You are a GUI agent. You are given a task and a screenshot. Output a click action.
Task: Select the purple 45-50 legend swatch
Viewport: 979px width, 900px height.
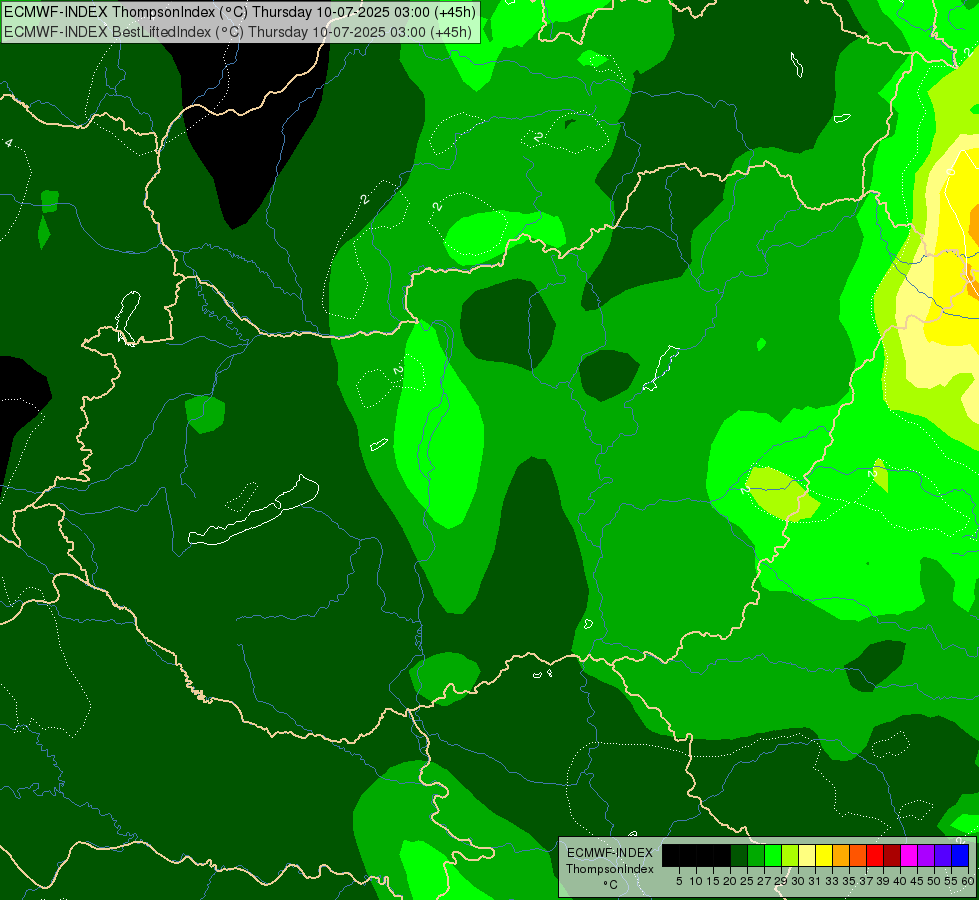(x=926, y=855)
